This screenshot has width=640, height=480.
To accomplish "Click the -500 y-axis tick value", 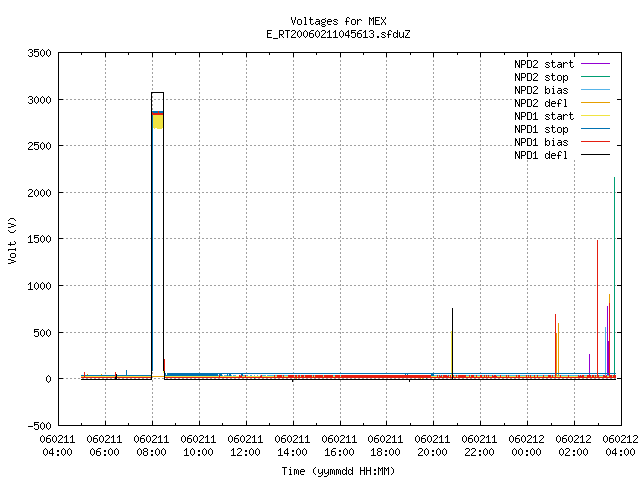I will 39,426.
